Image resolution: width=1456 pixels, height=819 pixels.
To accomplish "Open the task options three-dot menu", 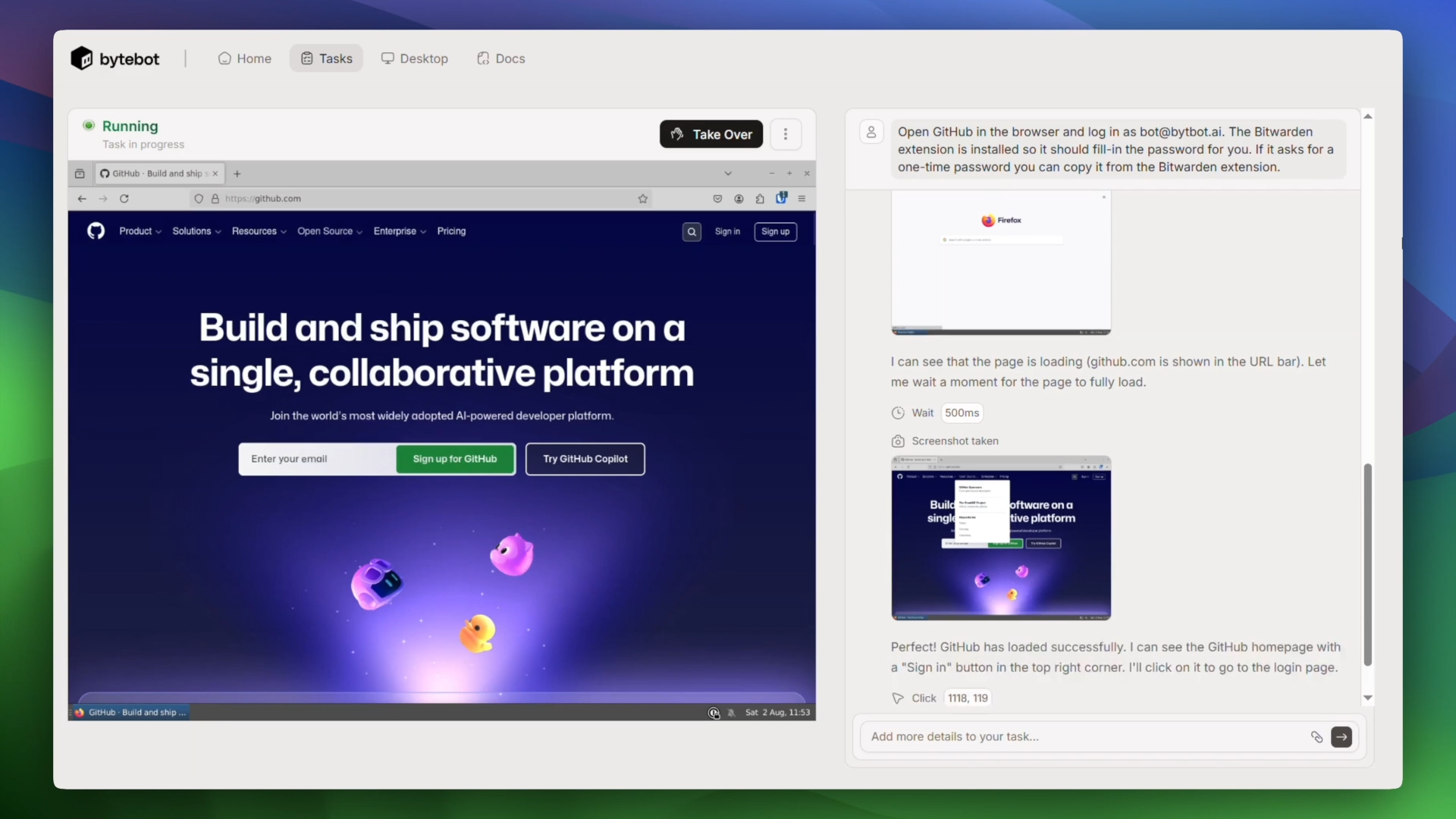I will tap(786, 134).
